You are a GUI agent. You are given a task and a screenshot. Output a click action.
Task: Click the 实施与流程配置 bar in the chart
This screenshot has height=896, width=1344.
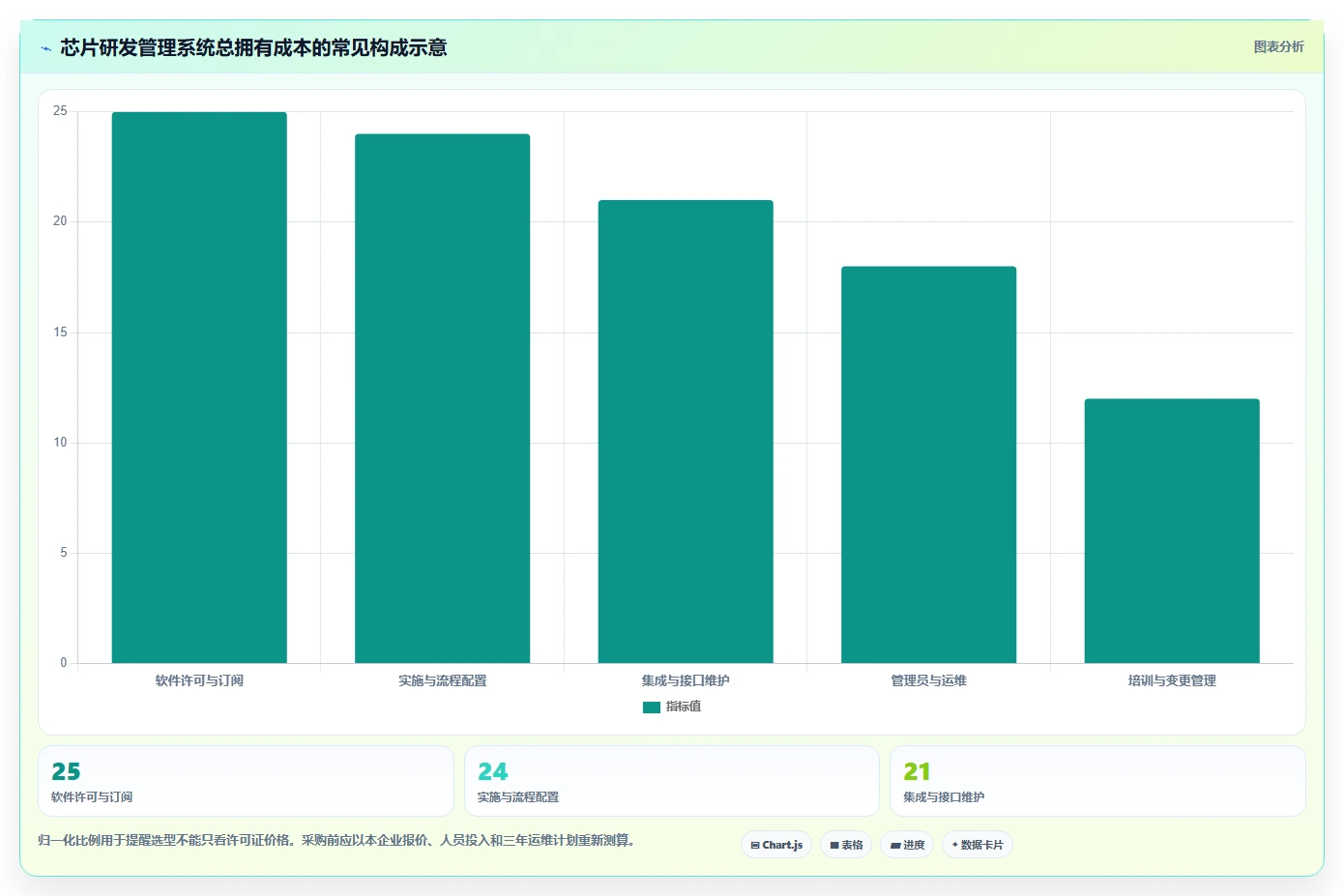443,398
